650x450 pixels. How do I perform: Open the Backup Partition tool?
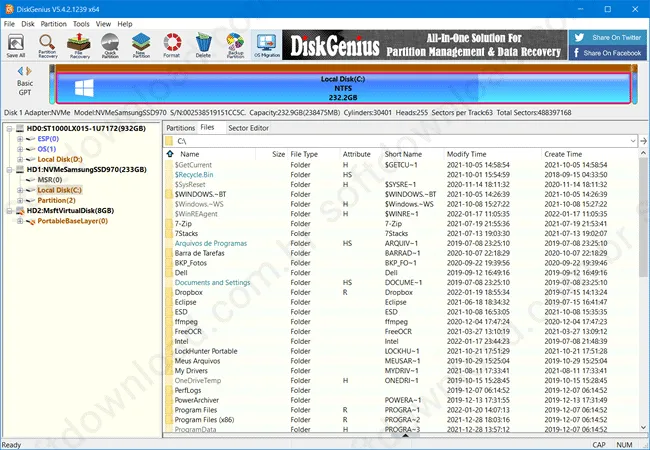(x=235, y=45)
